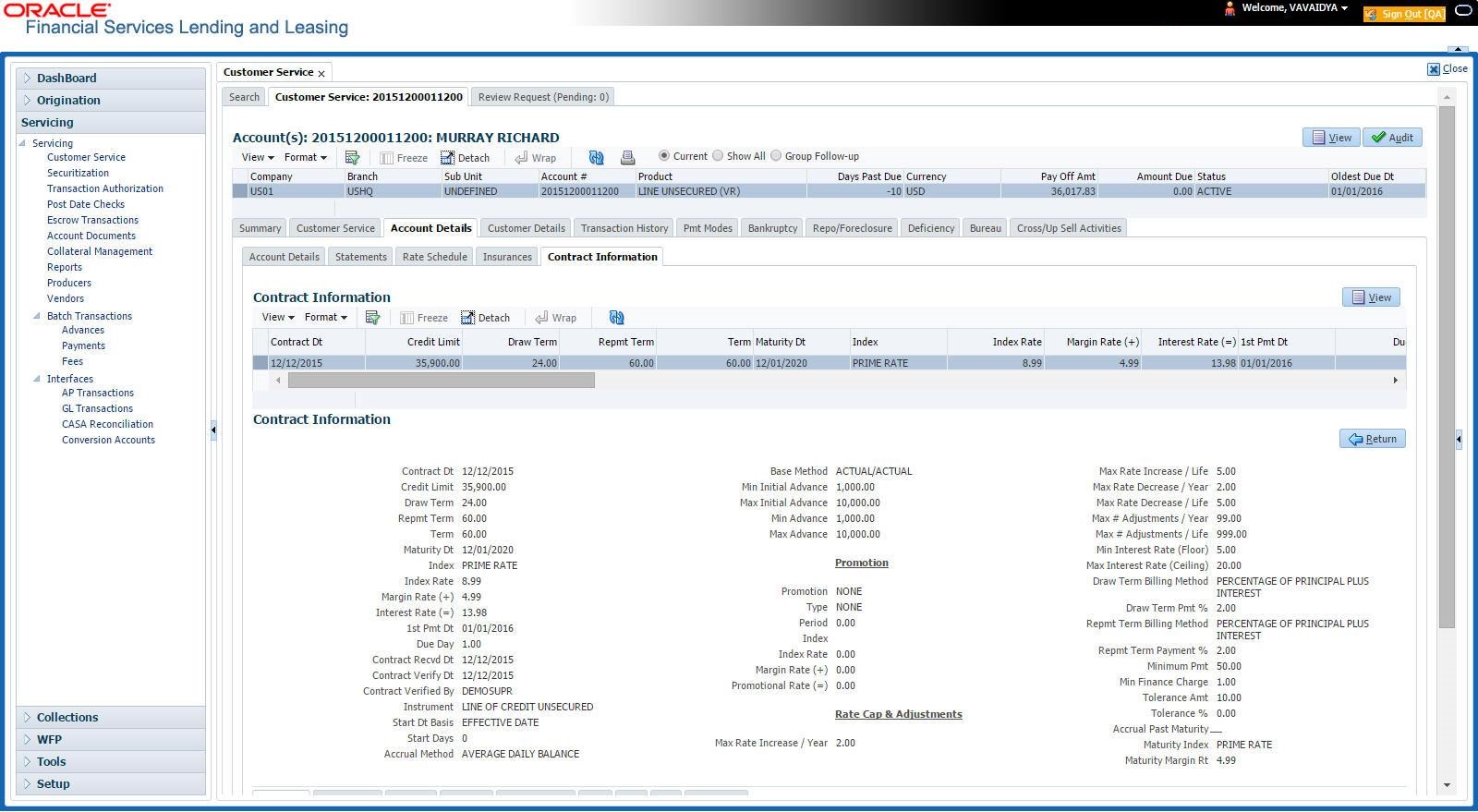Refresh the Account(s) table
Image resolution: width=1478 pixels, height=812 pixels.
coord(596,158)
